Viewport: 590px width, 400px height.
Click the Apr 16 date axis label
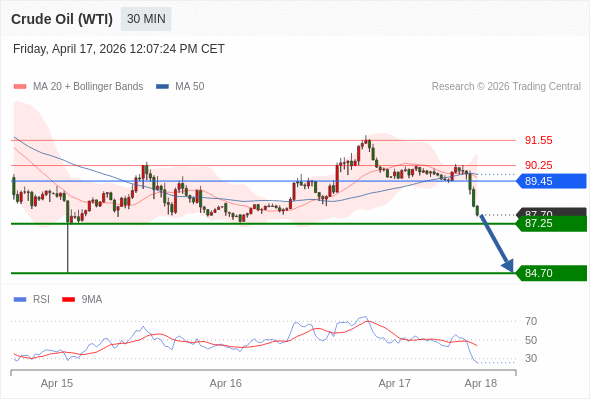click(225, 383)
